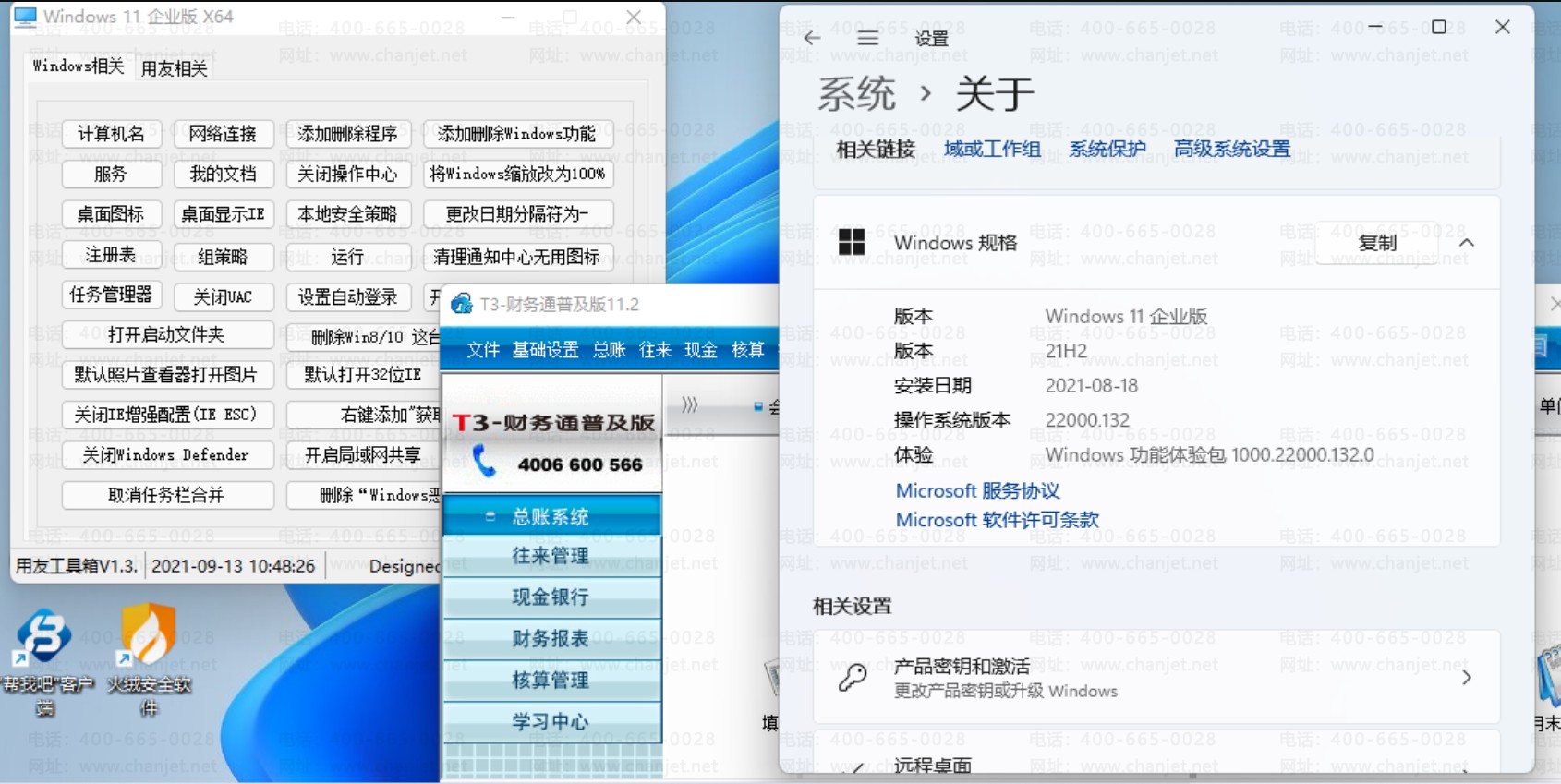Open the 域或工作组 link
The height and width of the screenshot is (784, 1561).
[x=992, y=149]
